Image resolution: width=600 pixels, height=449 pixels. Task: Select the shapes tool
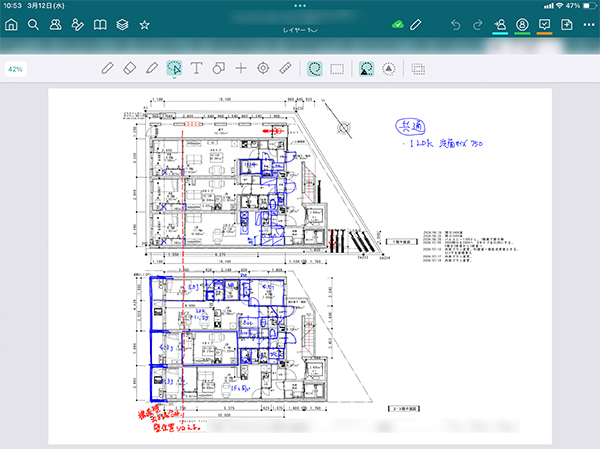pos(218,68)
